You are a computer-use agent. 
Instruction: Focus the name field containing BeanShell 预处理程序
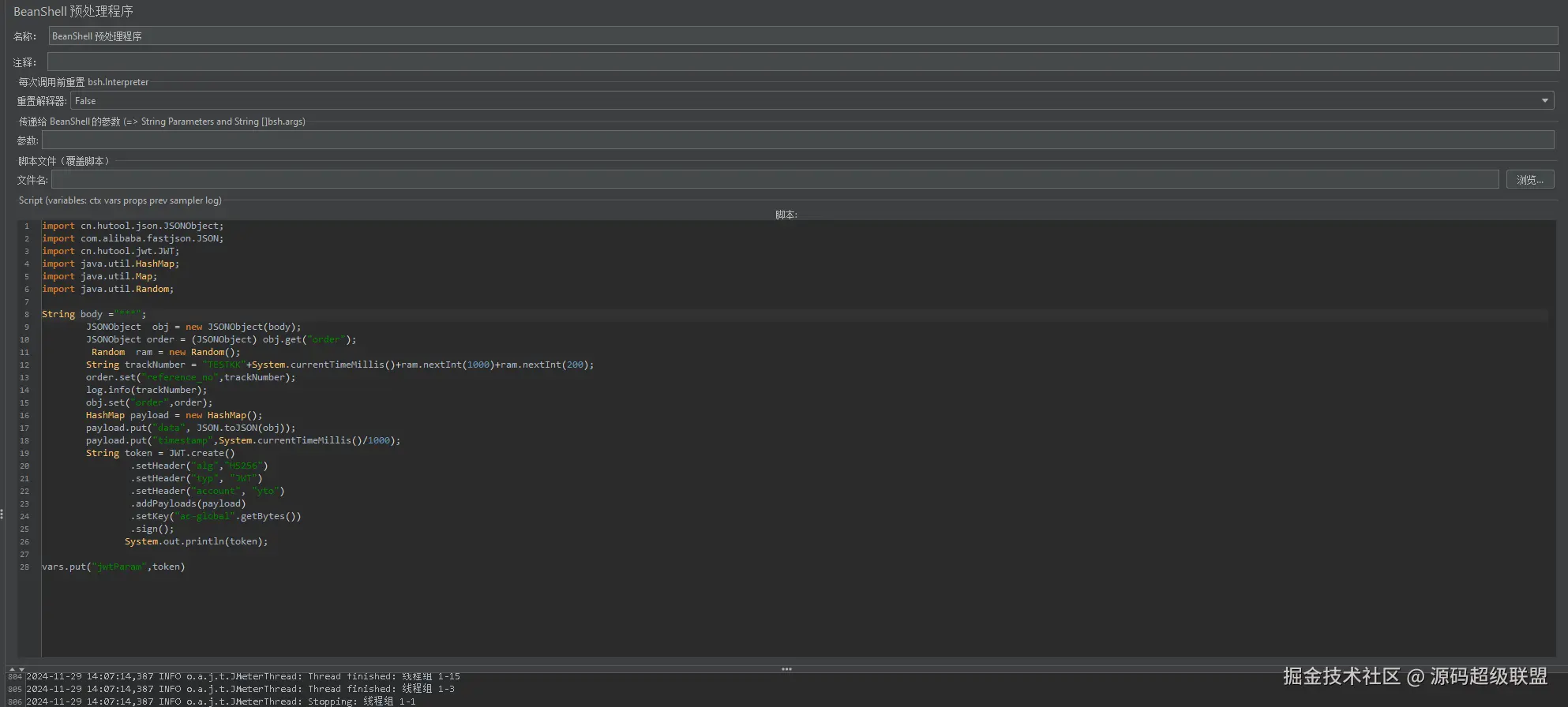(804, 36)
